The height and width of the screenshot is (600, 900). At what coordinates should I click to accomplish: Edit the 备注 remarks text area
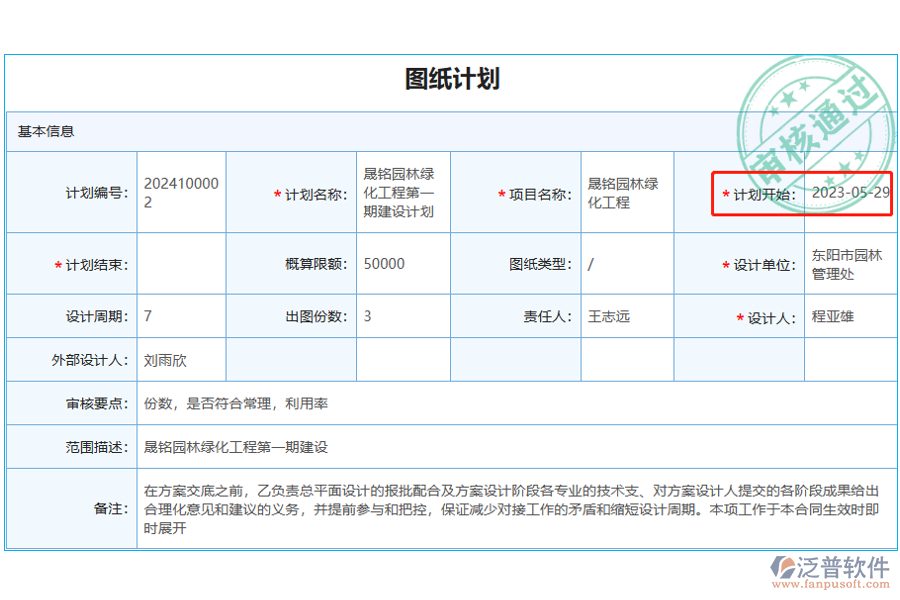click(500, 508)
